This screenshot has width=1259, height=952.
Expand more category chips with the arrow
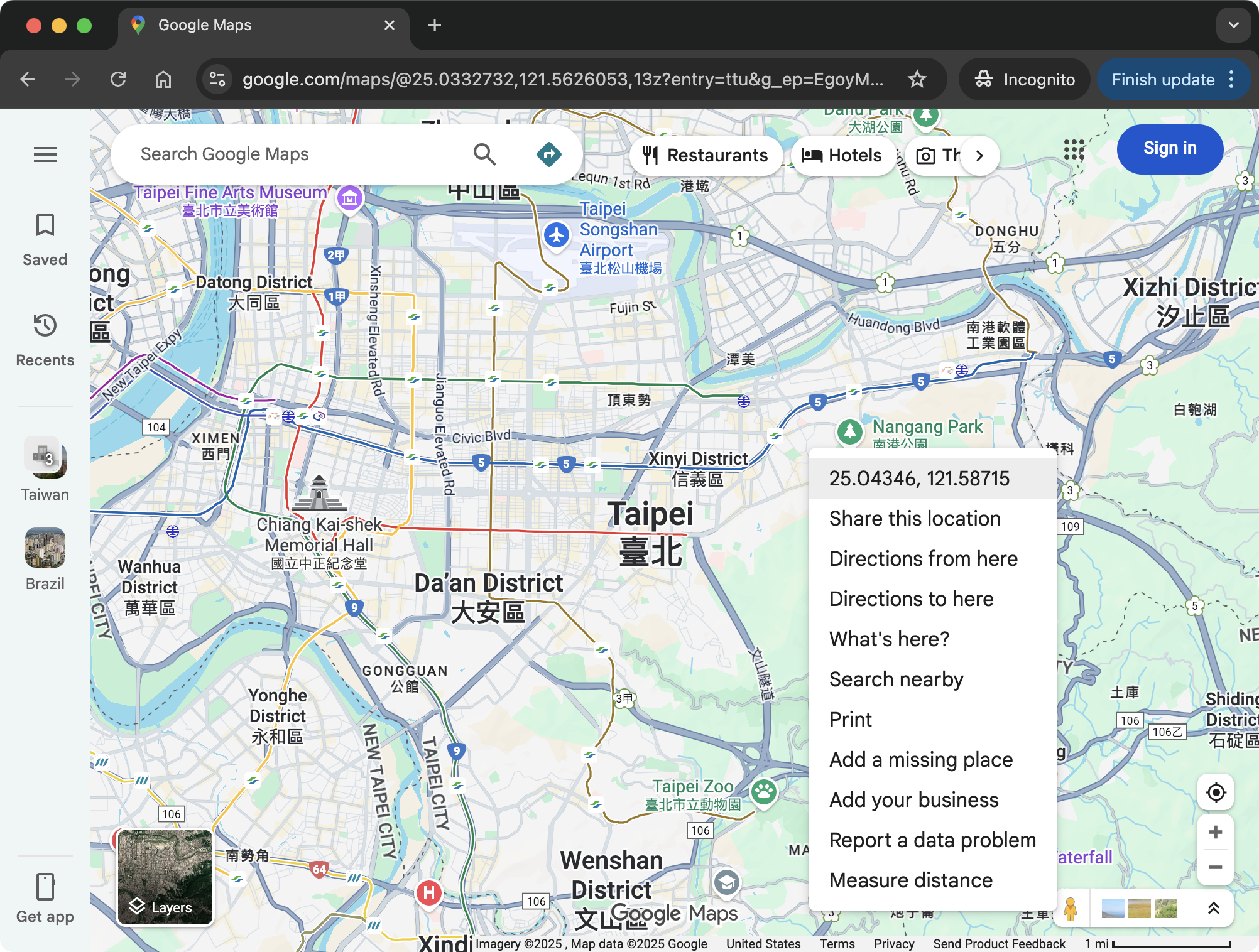tap(979, 155)
